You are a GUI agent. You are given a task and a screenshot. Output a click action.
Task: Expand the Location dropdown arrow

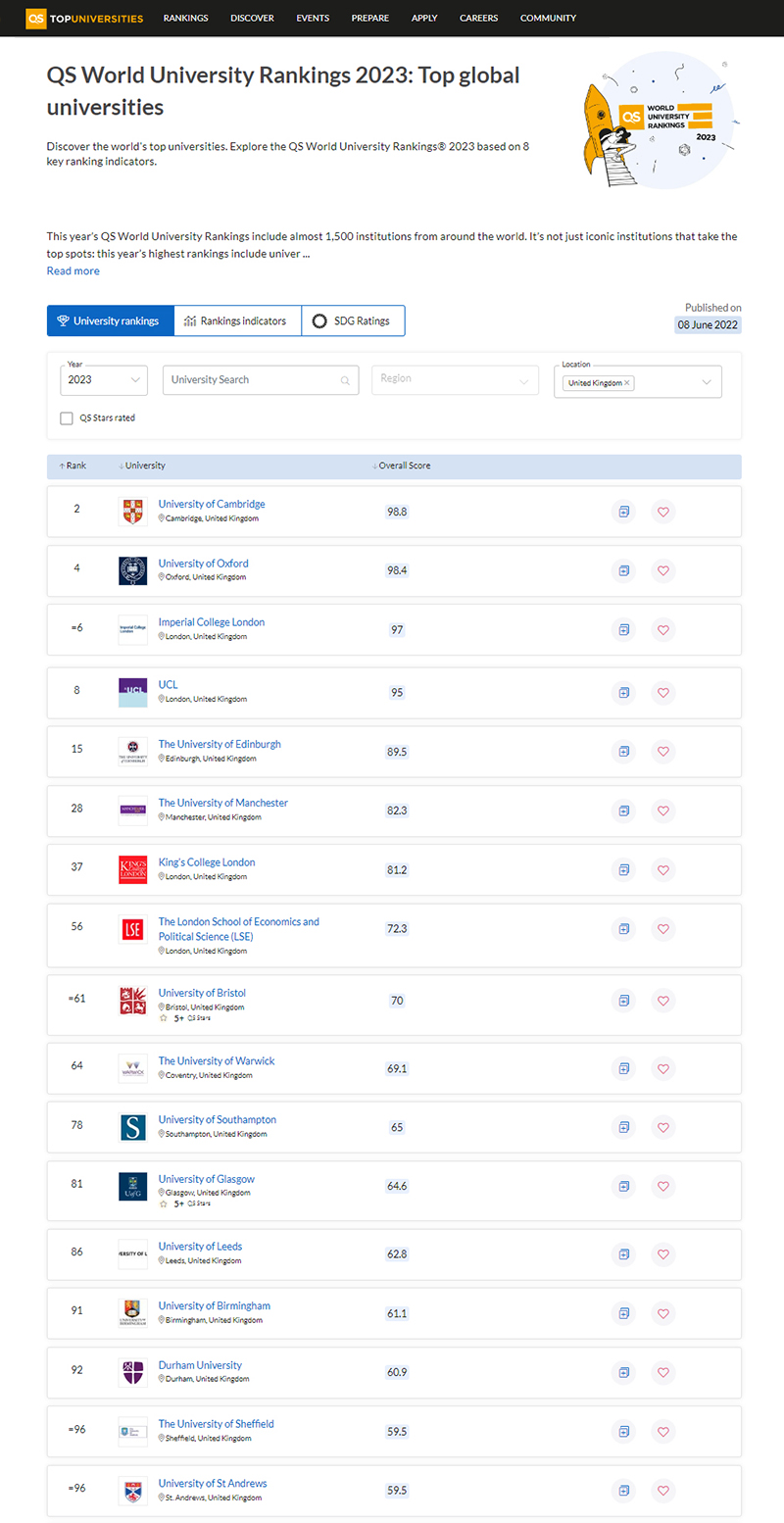coord(707,382)
